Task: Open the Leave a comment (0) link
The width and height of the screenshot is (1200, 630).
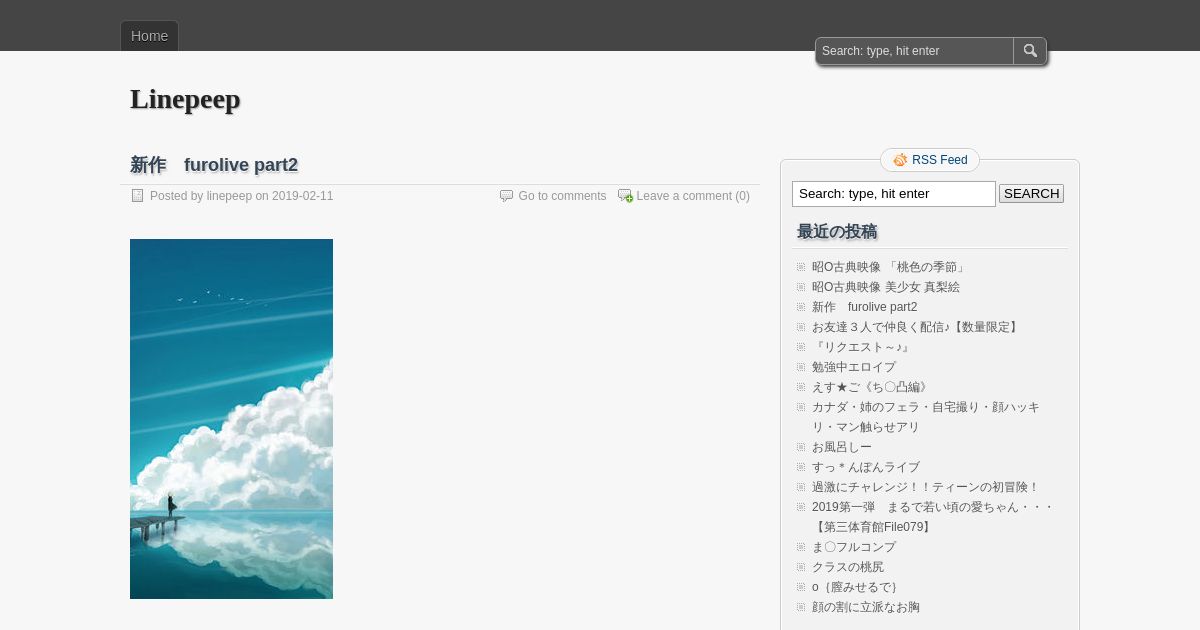Action: point(693,196)
